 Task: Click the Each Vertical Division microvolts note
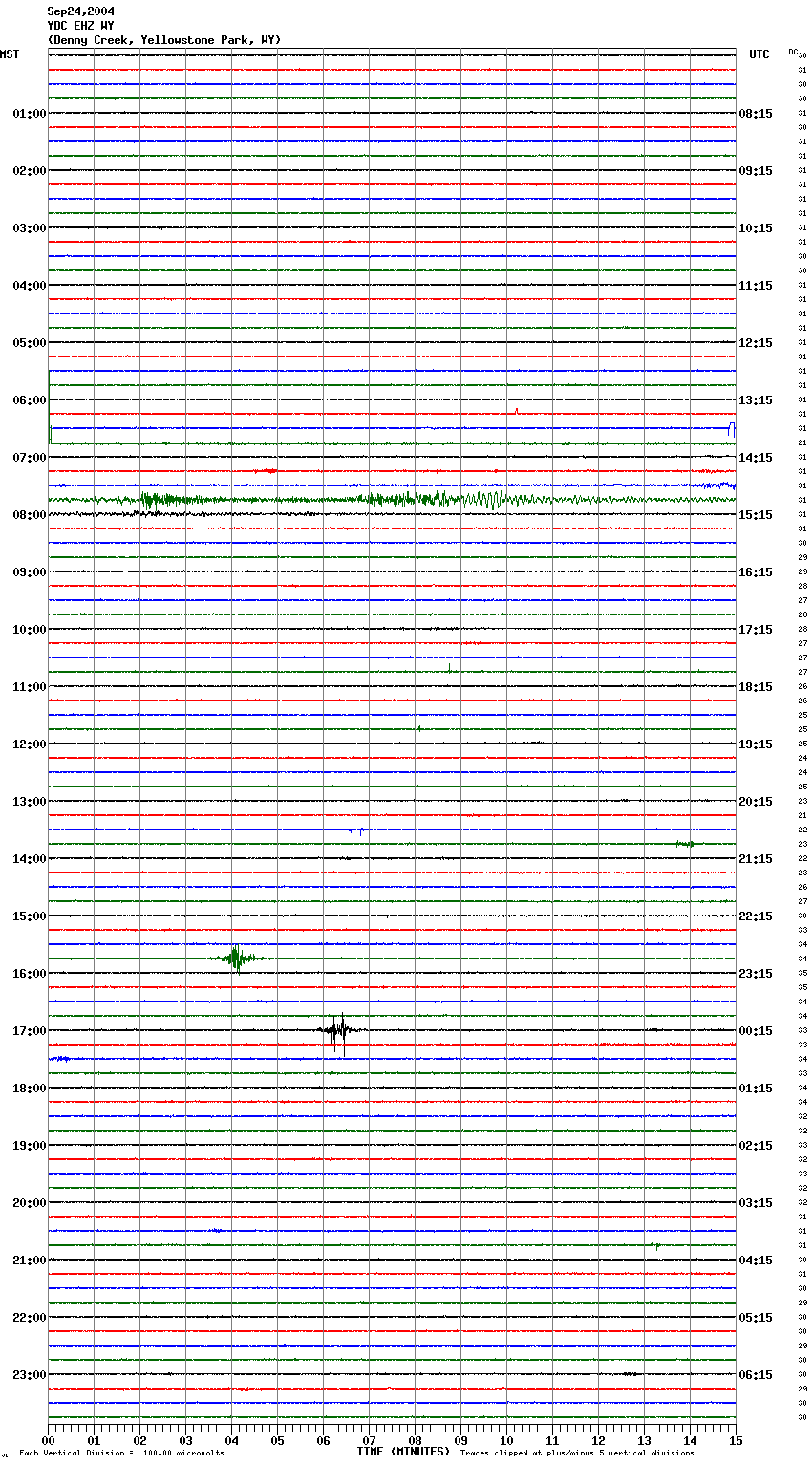(x=121, y=1454)
